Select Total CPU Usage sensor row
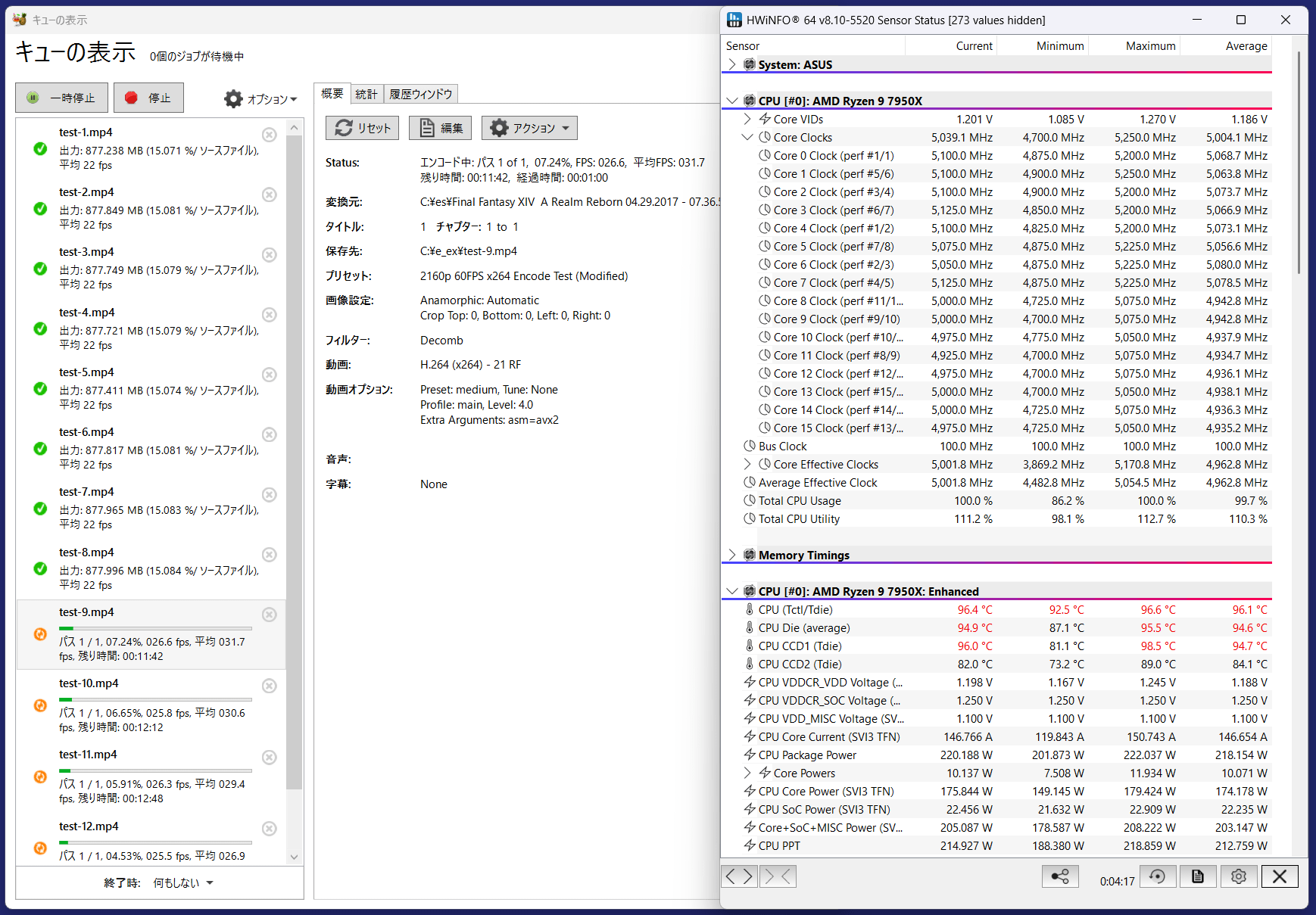Image resolution: width=1316 pixels, height=915 pixels. tap(996, 500)
